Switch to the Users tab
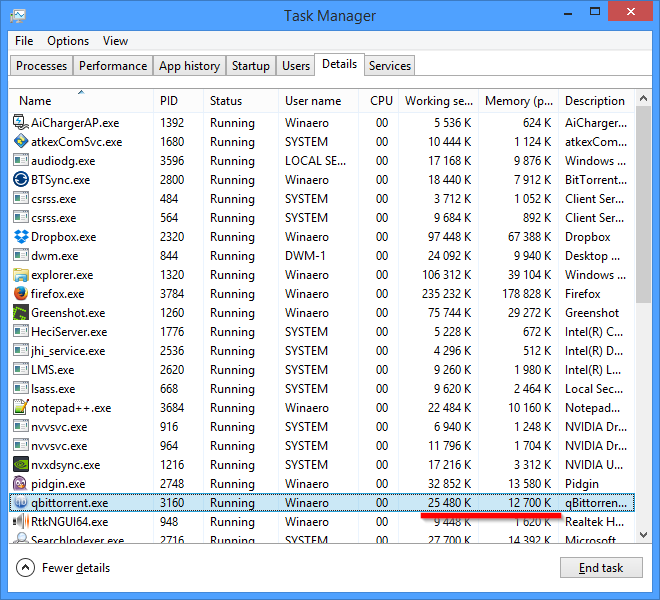Viewport: 660px width, 600px height. pos(295,66)
